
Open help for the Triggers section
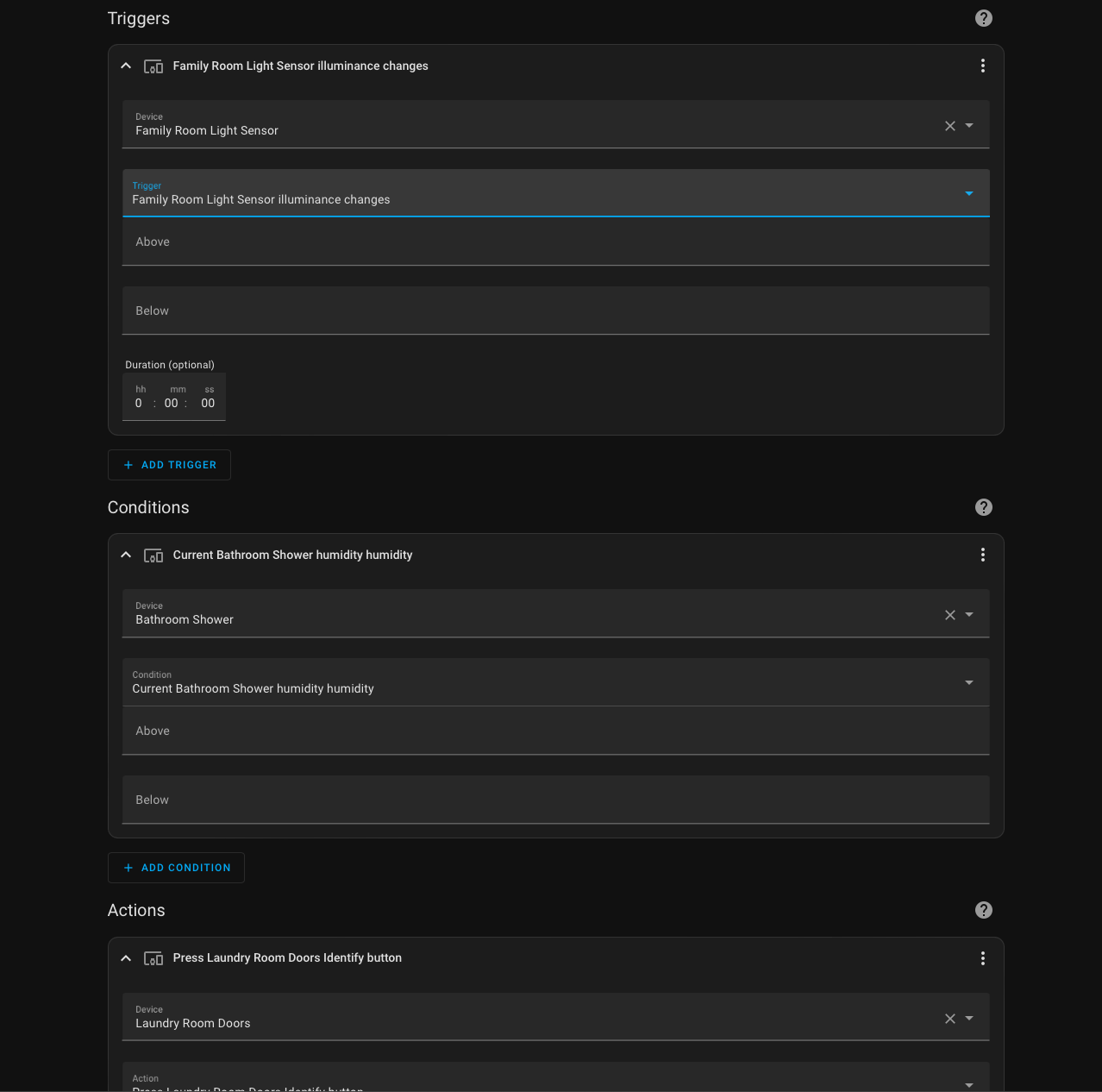point(983,17)
